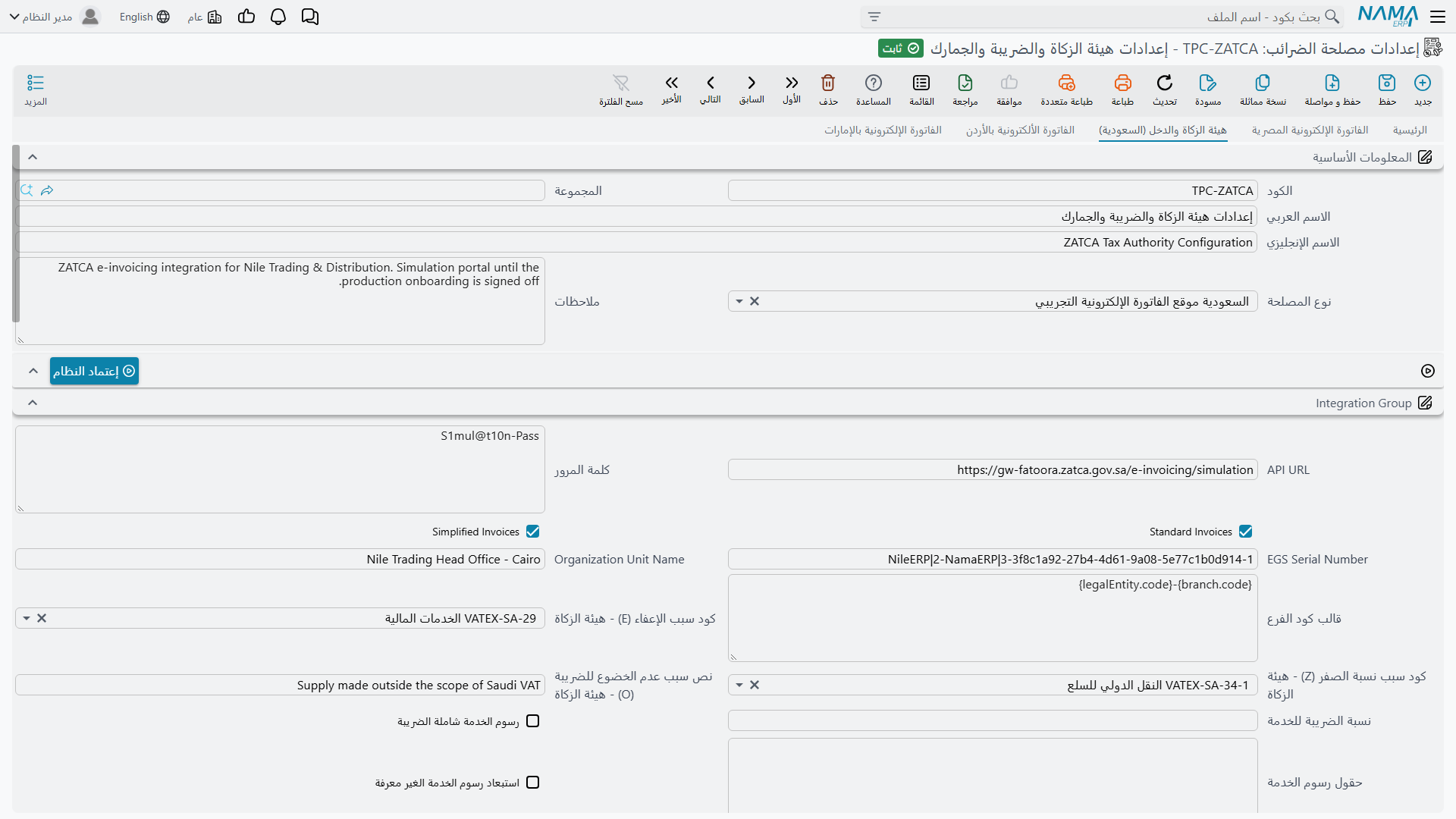Click Organization Unit Name field
The width and height of the screenshot is (1456, 819).
tap(280, 559)
